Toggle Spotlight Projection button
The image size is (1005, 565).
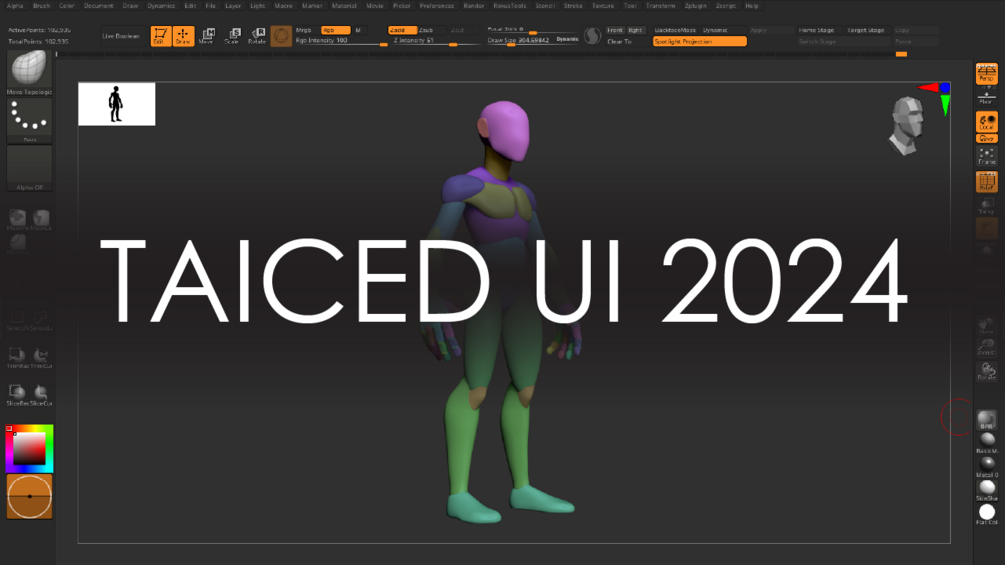coord(700,42)
